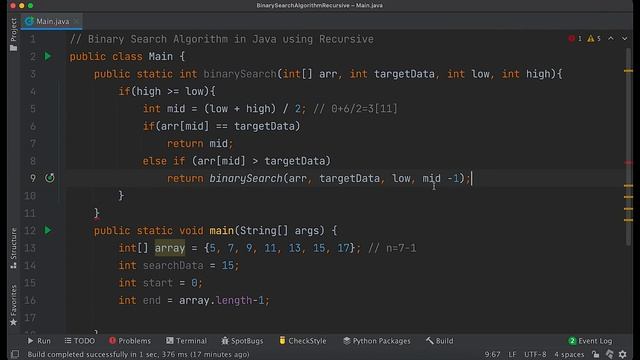Open the Favorites tool window
Image resolution: width=640 pixels, height=360 pixels.
[x=13, y=305]
